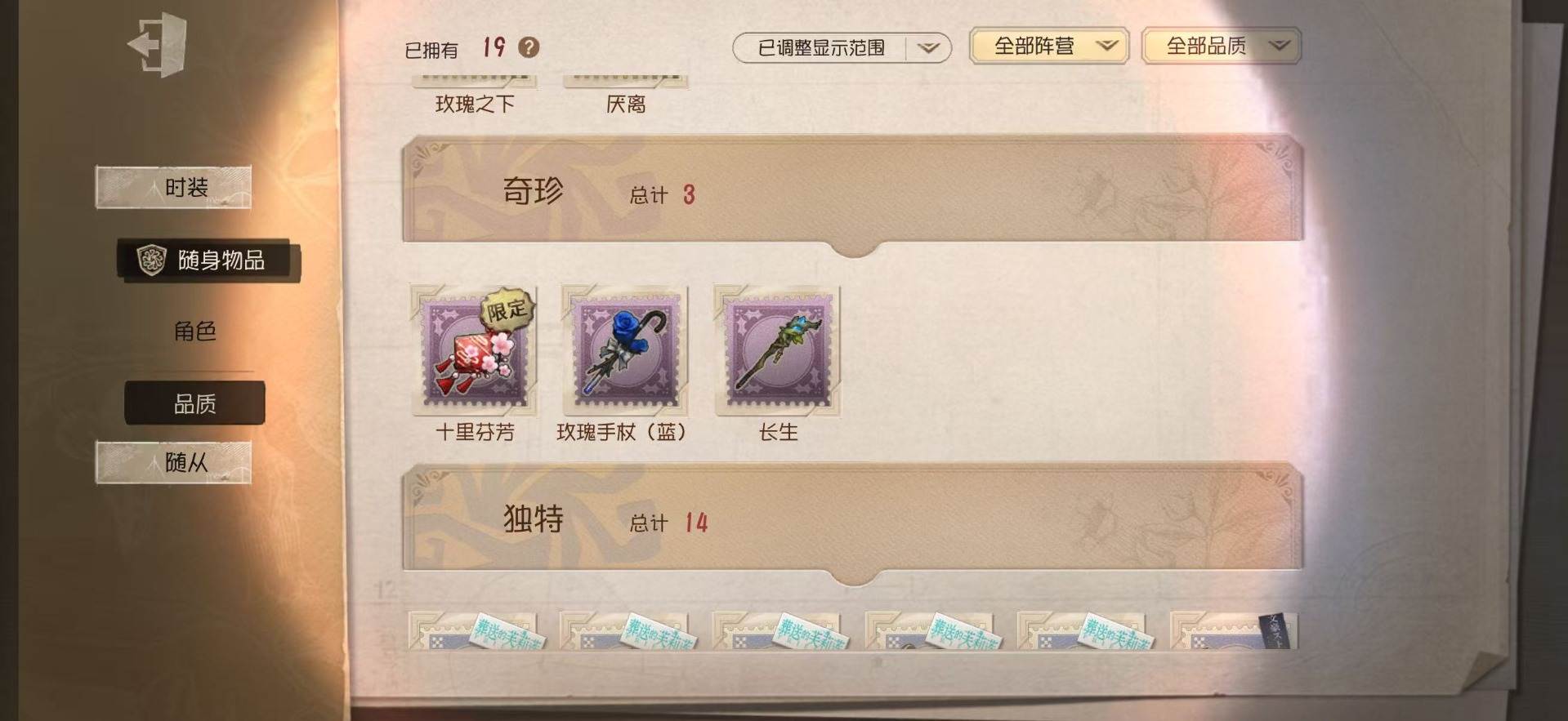Image resolution: width=1568 pixels, height=721 pixels.
Task: Open the 全部品质 quality filter dropdown
Action: point(1221,46)
